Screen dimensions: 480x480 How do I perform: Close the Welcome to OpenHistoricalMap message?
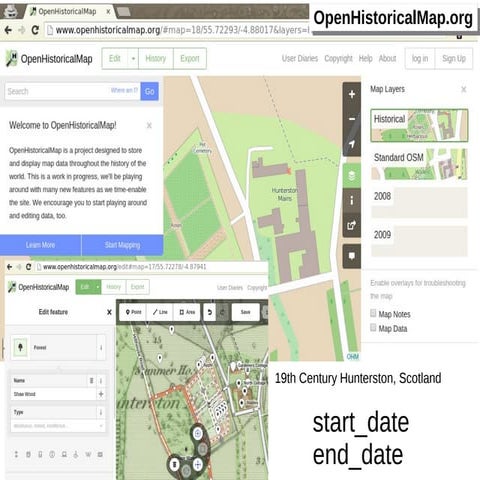click(x=149, y=126)
